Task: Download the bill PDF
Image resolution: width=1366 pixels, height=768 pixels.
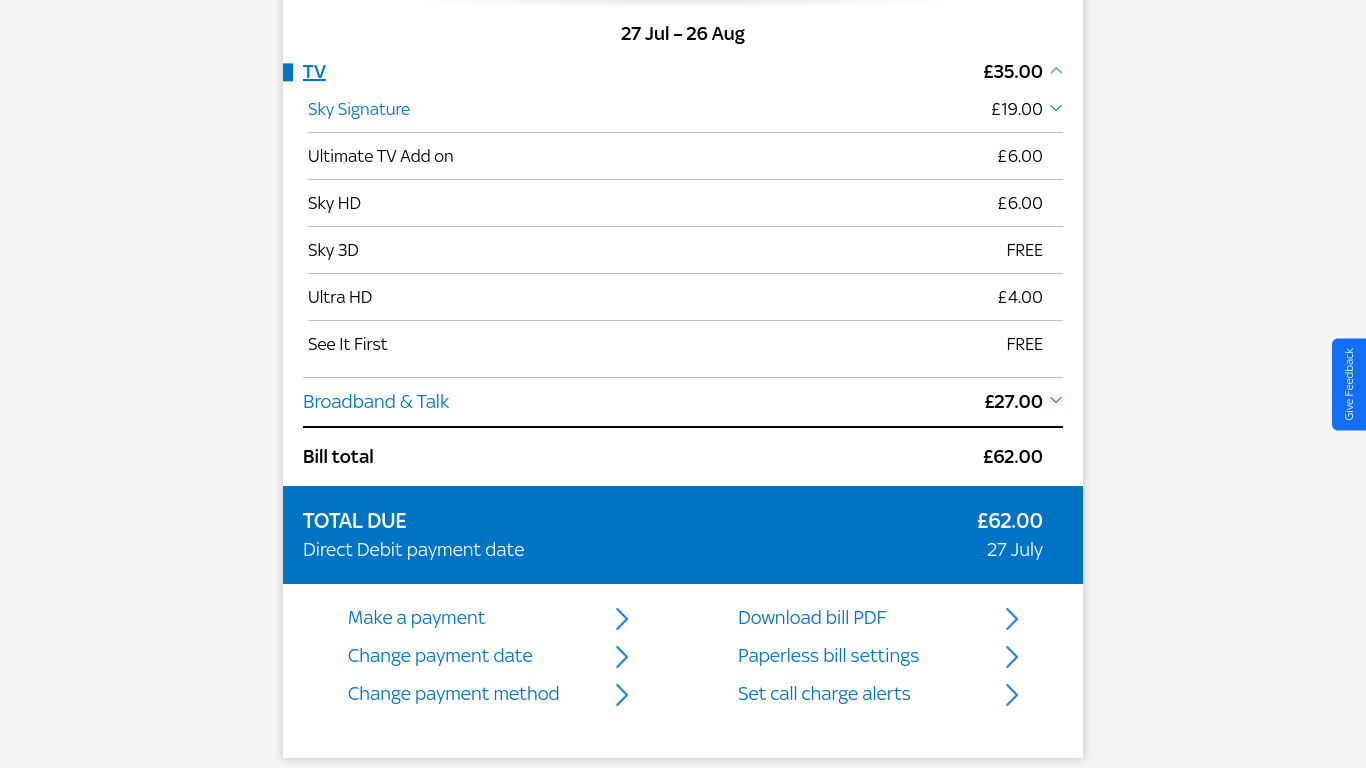Action: [x=811, y=618]
